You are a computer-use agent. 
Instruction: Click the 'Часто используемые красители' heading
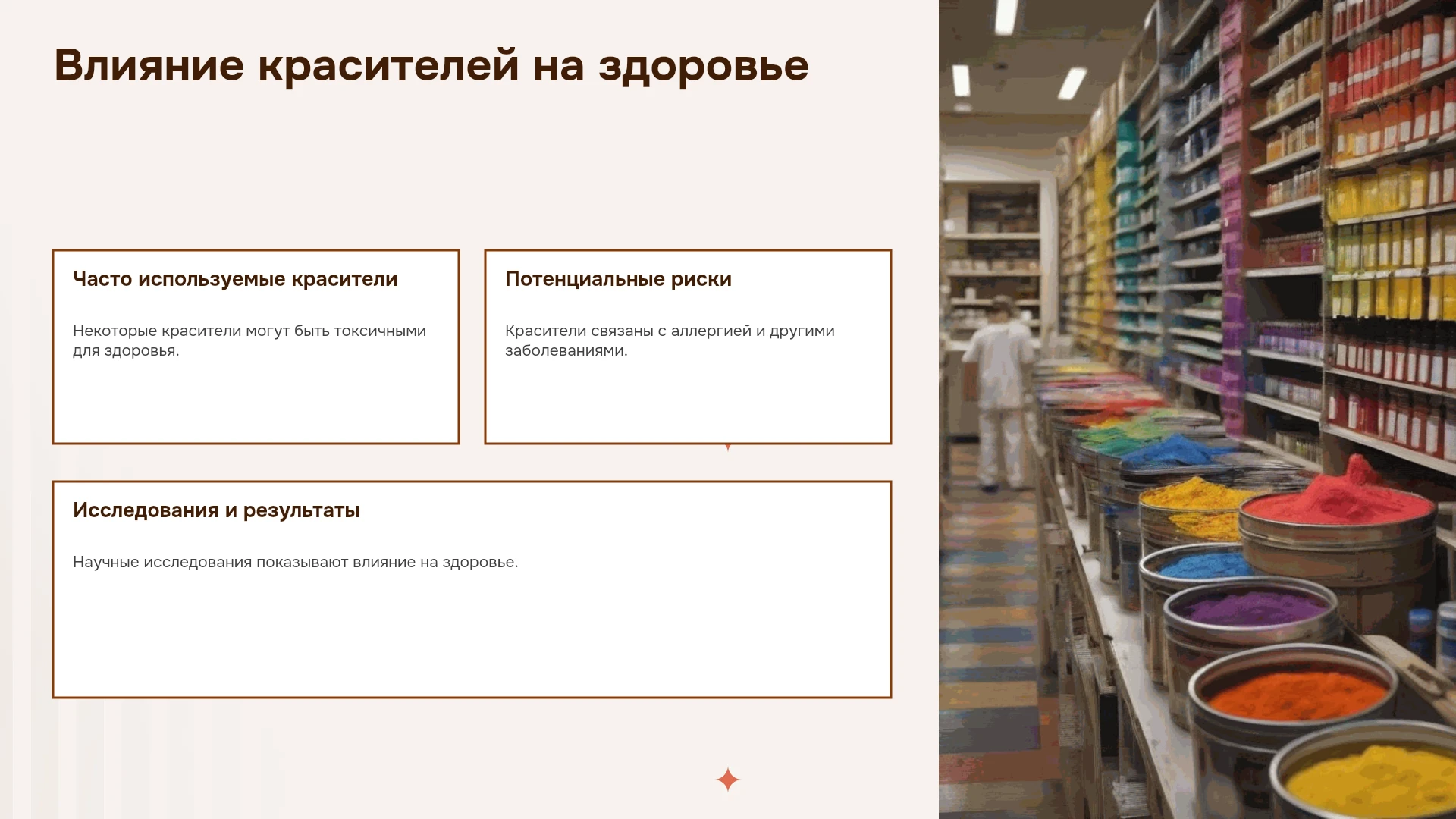click(235, 279)
